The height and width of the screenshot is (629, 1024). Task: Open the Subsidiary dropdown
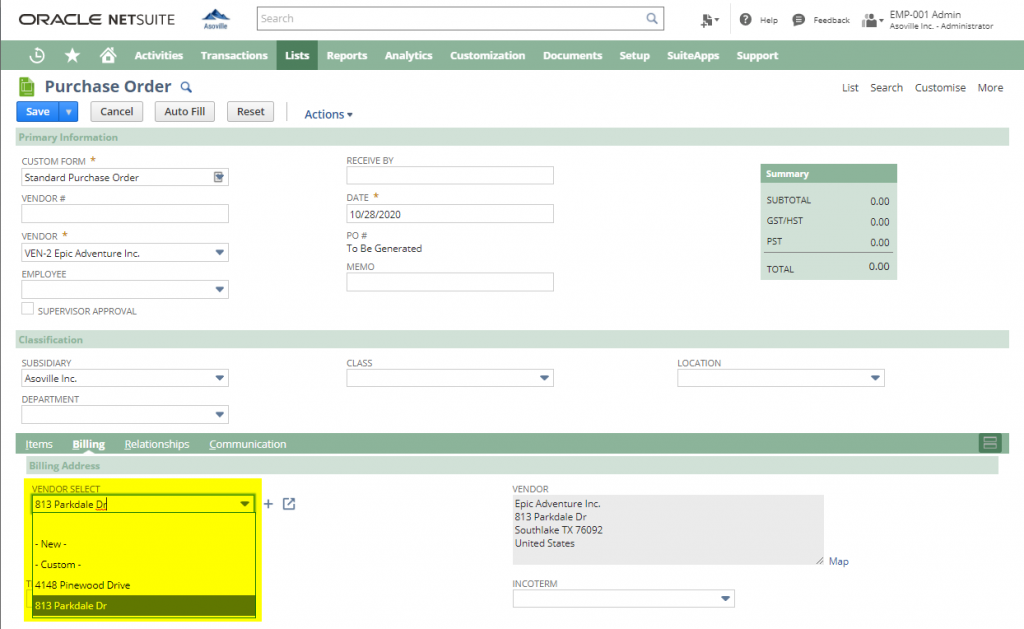[219, 378]
